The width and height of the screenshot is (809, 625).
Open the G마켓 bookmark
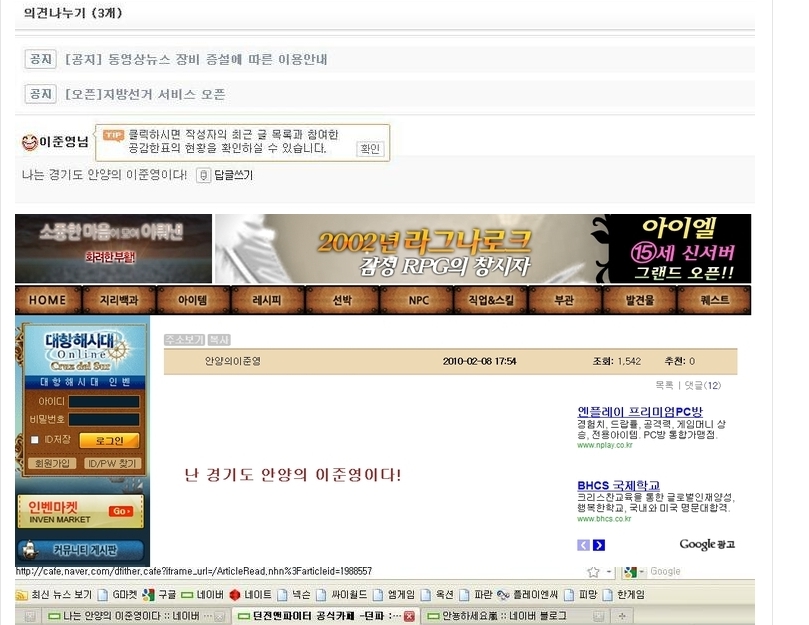(x=118, y=595)
